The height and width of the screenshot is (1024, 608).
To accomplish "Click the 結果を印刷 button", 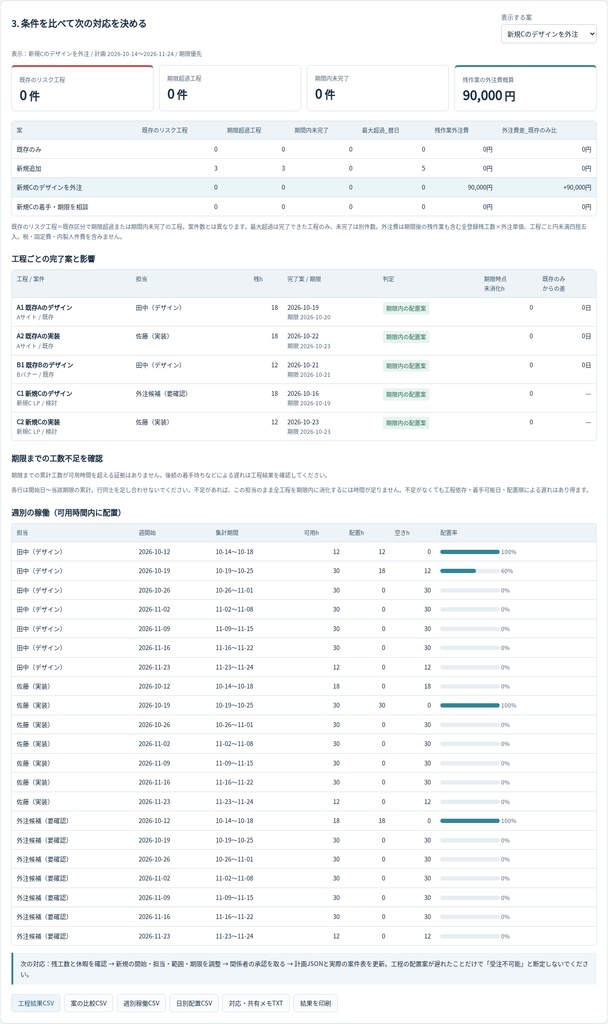I will click(x=315, y=1003).
